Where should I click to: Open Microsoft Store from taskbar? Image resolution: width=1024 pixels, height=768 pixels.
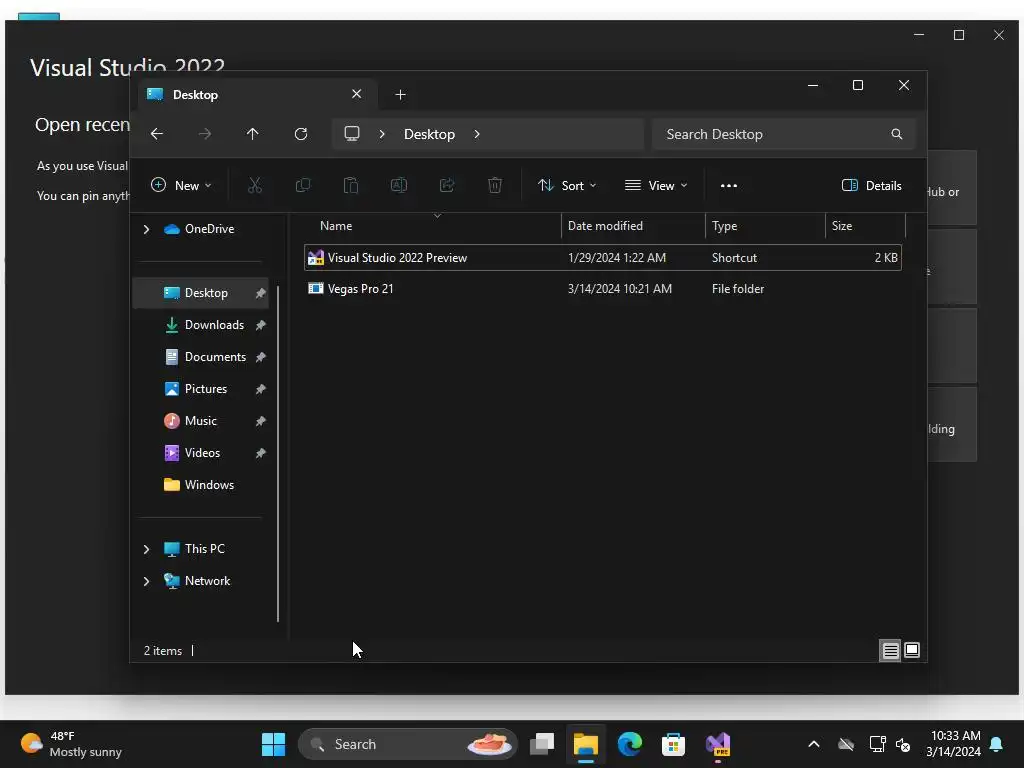click(673, 744)
